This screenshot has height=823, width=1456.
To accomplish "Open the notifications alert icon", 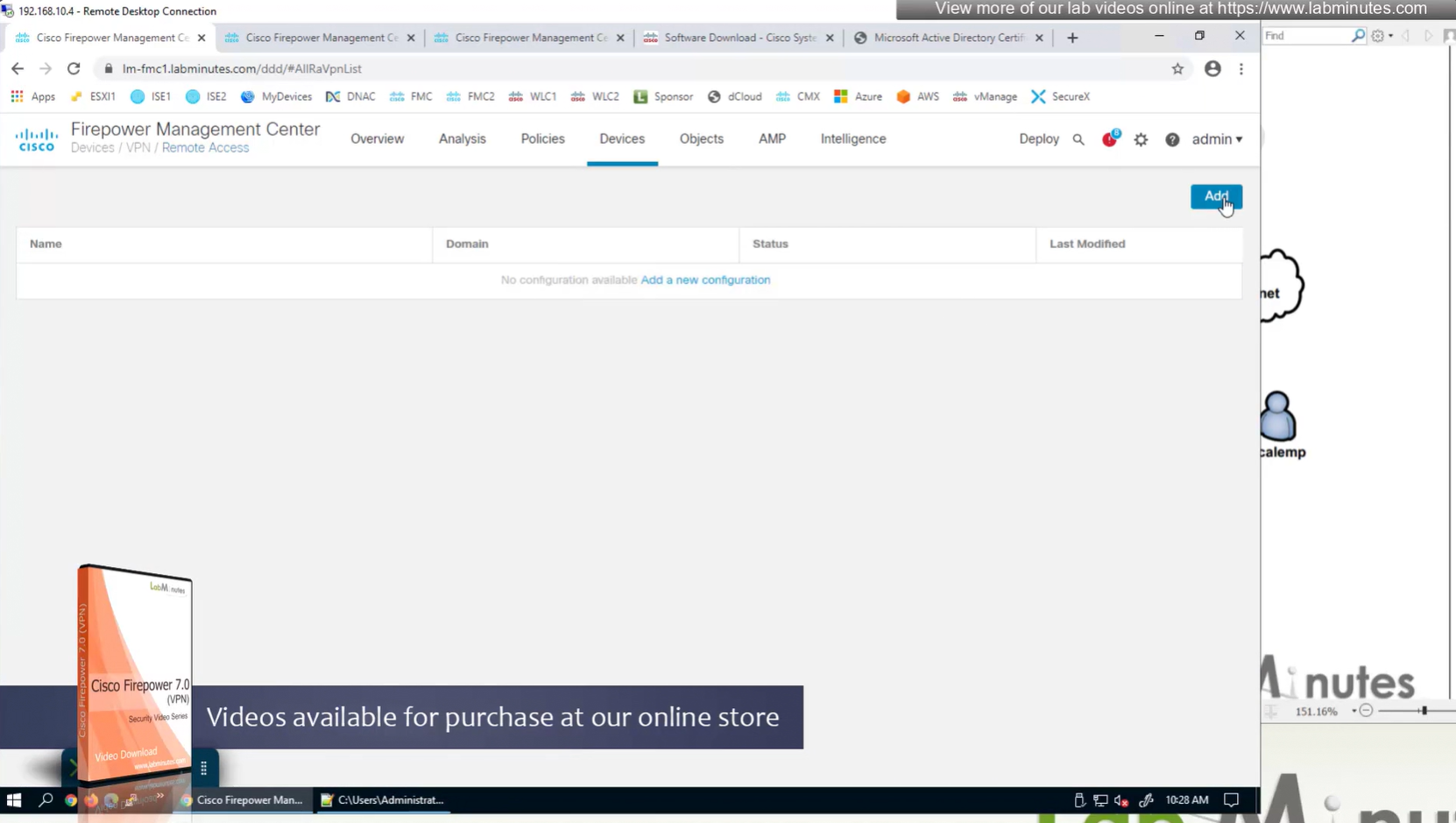I will pyautogui.click(x=1110, y=139).
